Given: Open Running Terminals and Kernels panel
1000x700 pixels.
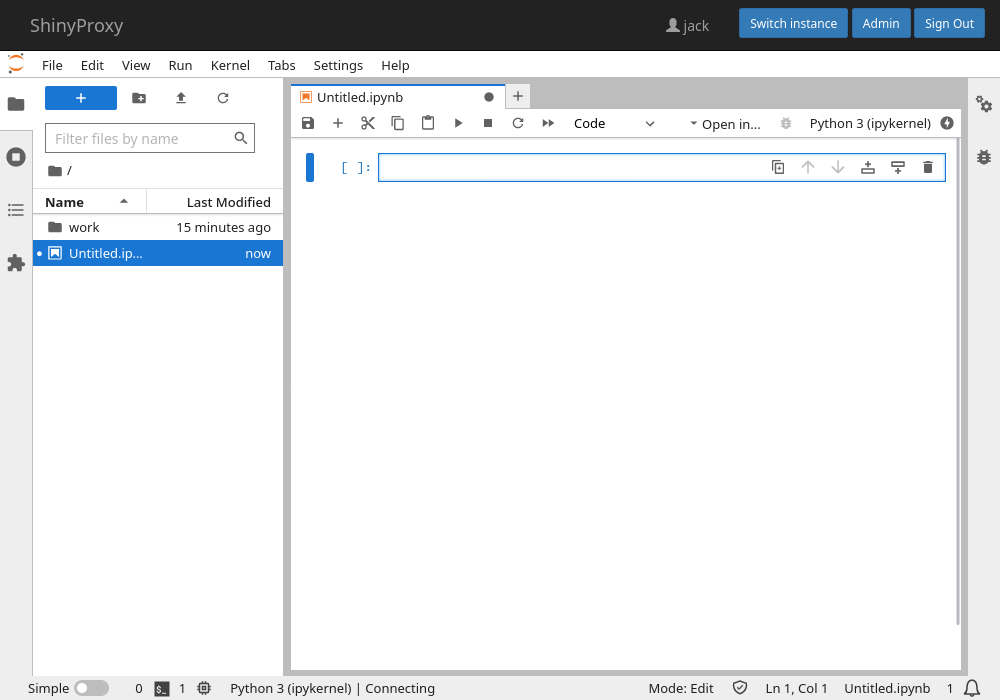Looking at the screenshot, I should 16,157.
